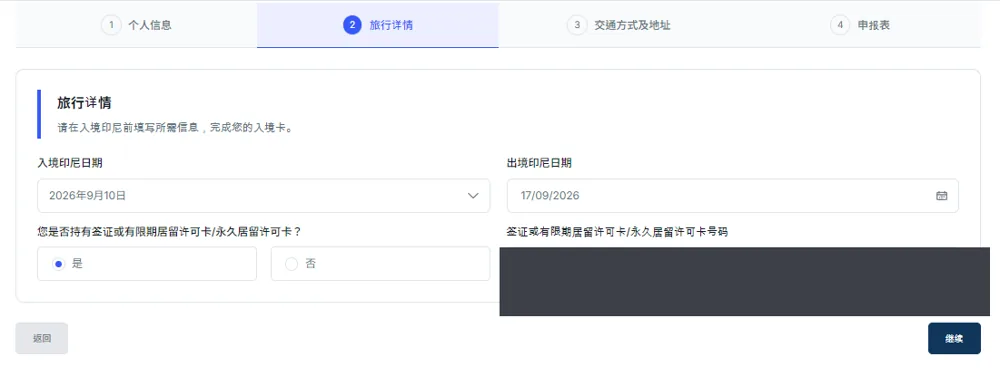Select step 2 旅行详情 tab
The image size is (1000, 376).
(x=378, y=25)
